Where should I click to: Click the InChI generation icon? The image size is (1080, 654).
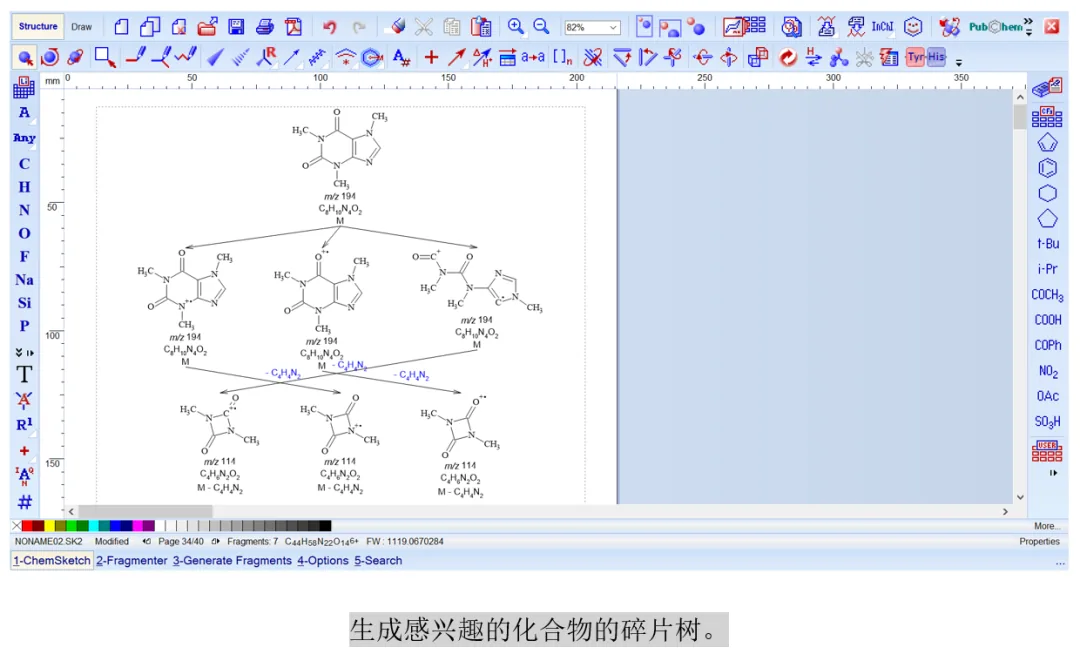tap(882, 27)
